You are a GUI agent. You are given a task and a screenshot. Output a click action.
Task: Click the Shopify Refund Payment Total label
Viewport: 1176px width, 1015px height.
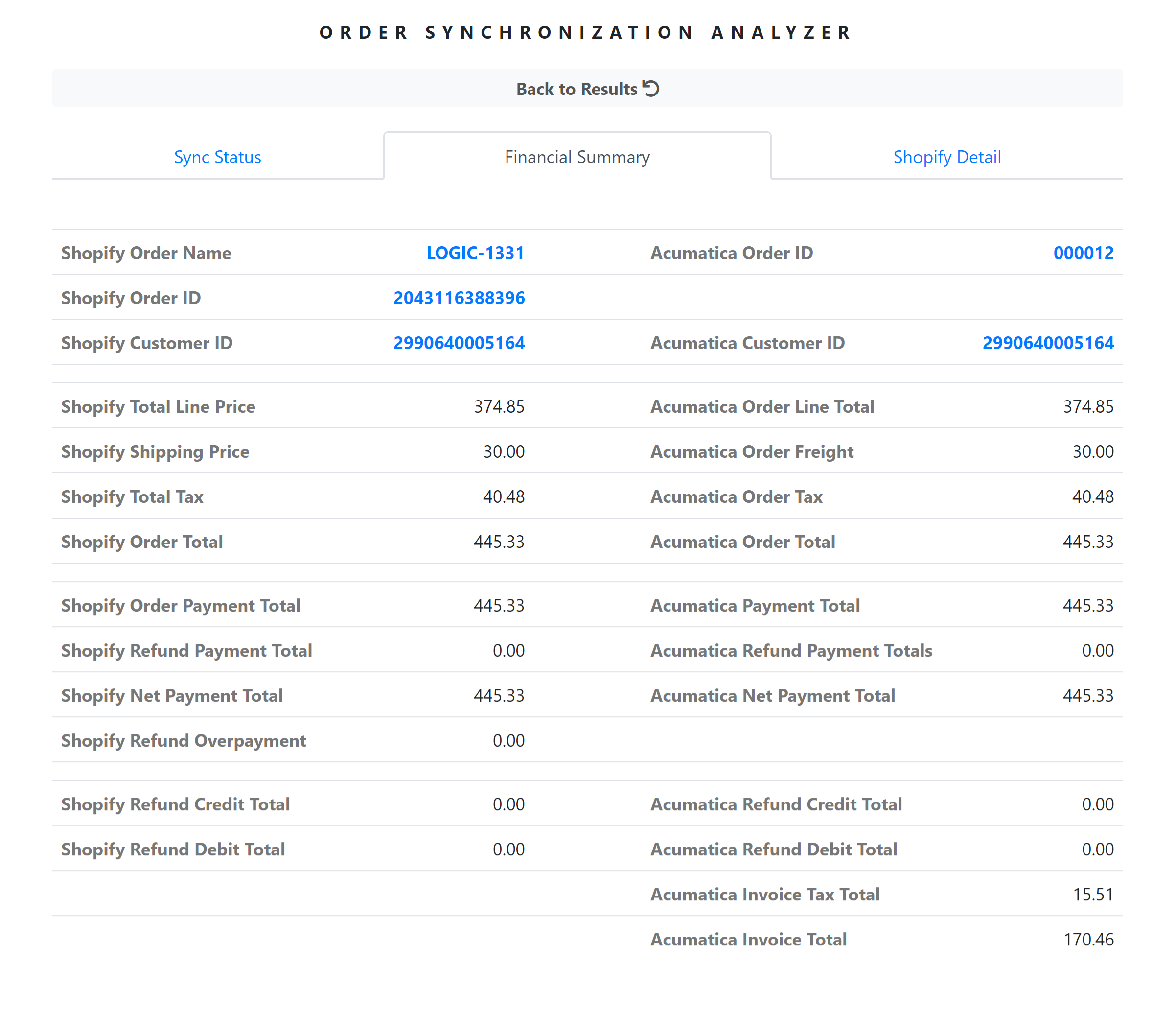pos(187,651)
